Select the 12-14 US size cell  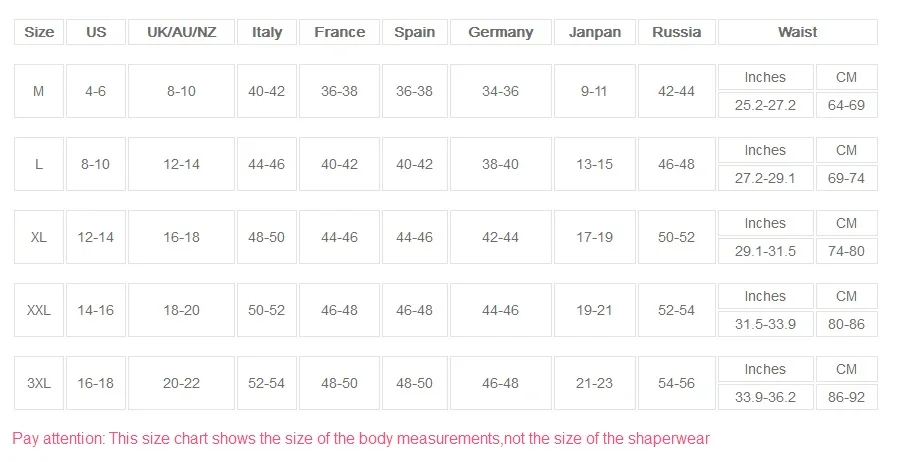tap(96, 237)
